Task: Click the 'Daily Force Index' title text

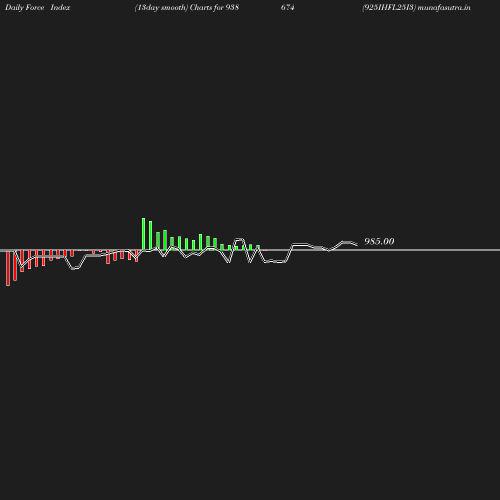Action: pos(38,7)
